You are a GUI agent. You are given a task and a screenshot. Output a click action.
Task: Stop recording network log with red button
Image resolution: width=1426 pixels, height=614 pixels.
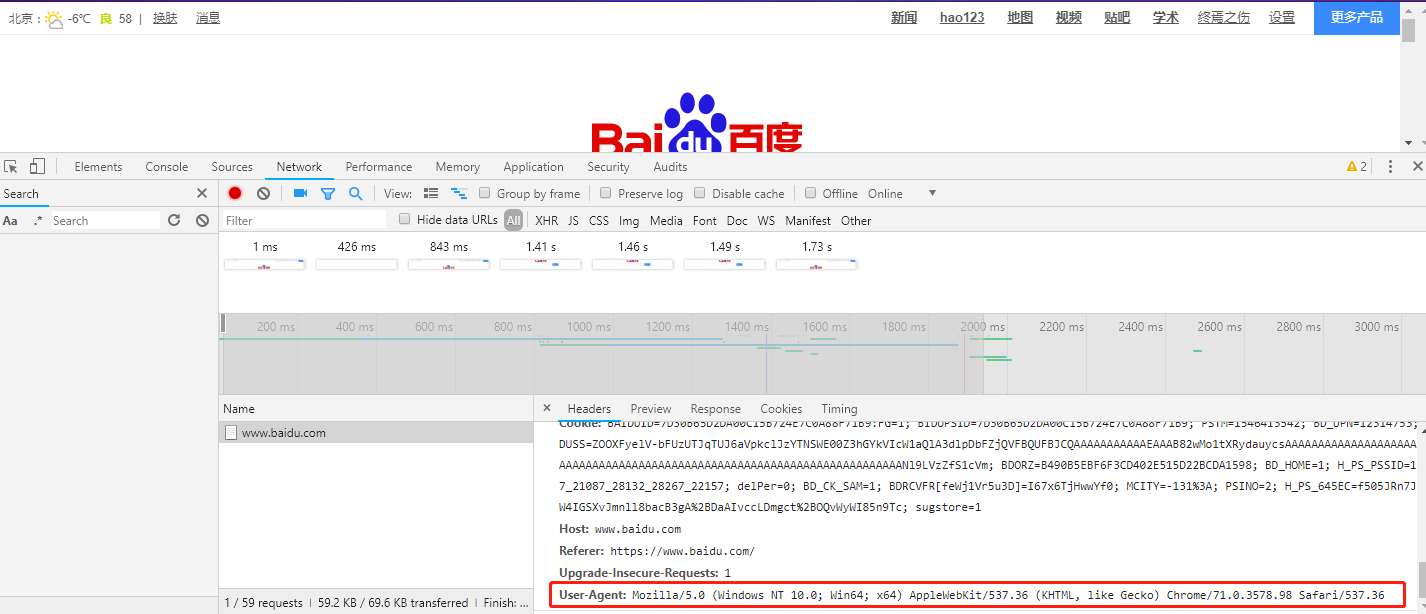[235, 194]
